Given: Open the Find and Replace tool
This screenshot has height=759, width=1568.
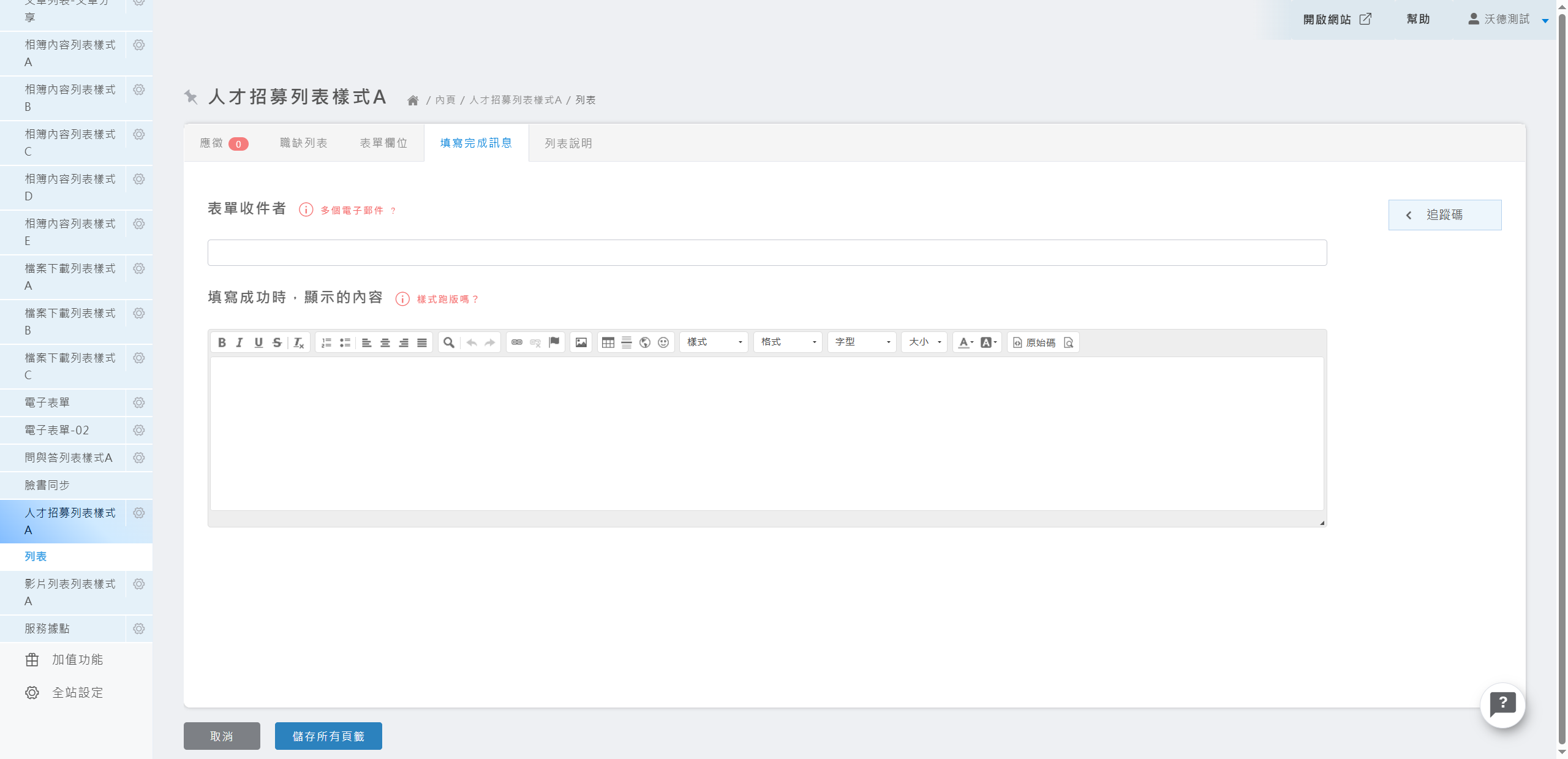Looking at the screenshot, I should click(x=448, y=342).
